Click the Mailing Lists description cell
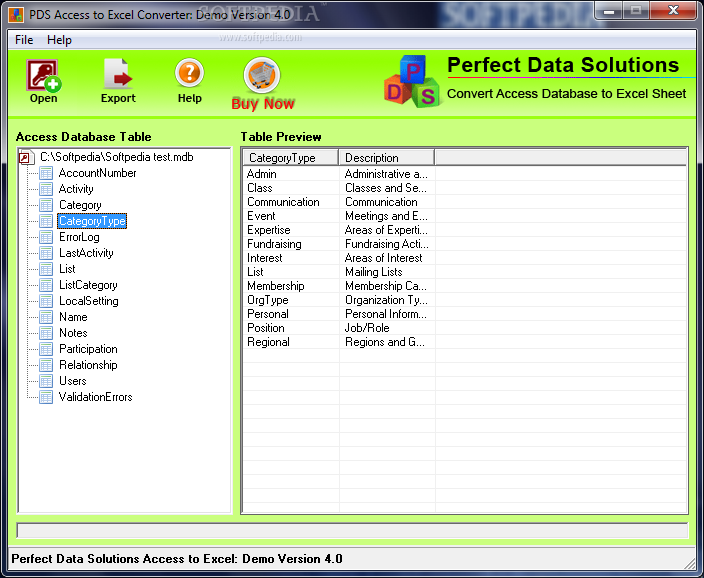Image resolution: width=704 pixels, height=578 pixels. 374,272
